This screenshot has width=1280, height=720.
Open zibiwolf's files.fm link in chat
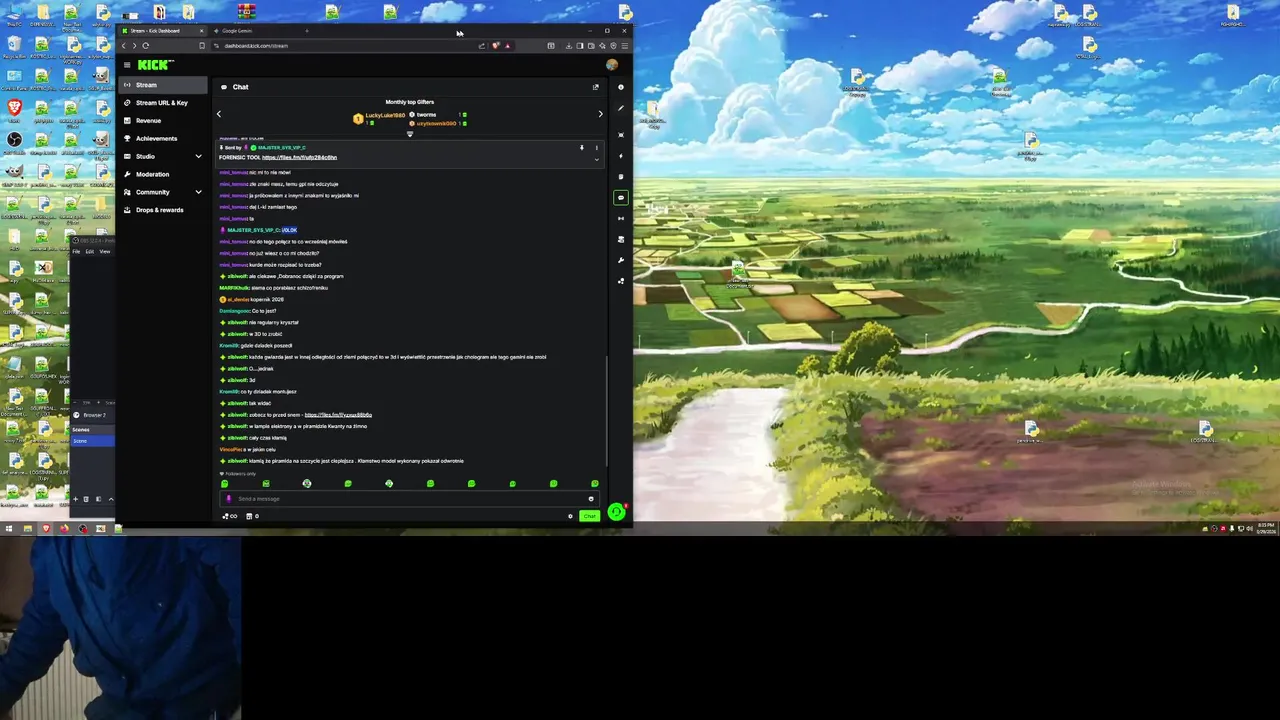[x=338, y=415]
